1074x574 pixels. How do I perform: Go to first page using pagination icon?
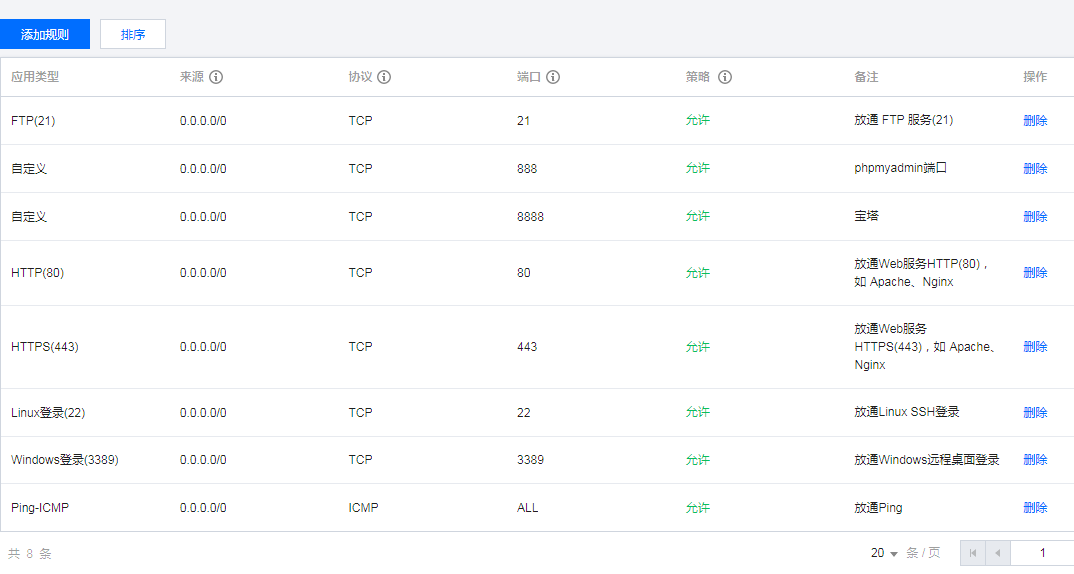973,553
